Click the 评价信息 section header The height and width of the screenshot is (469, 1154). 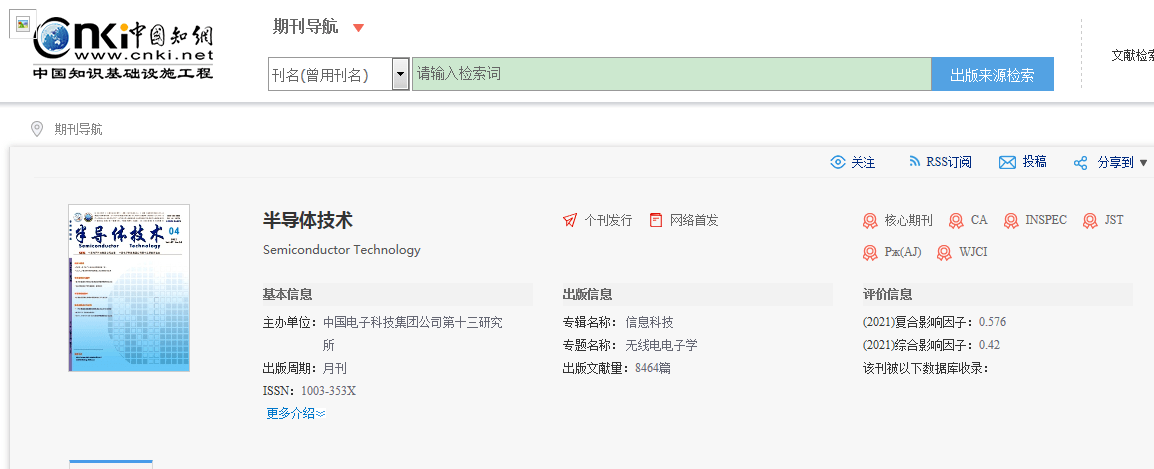click(x=888, y=295)
